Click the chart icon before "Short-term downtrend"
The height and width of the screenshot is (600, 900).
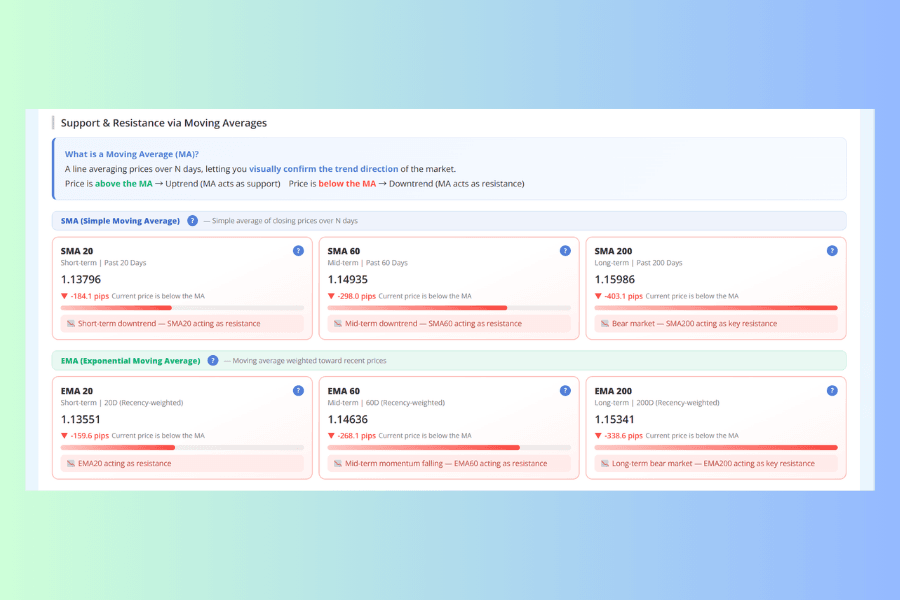(x=71, y=324)
